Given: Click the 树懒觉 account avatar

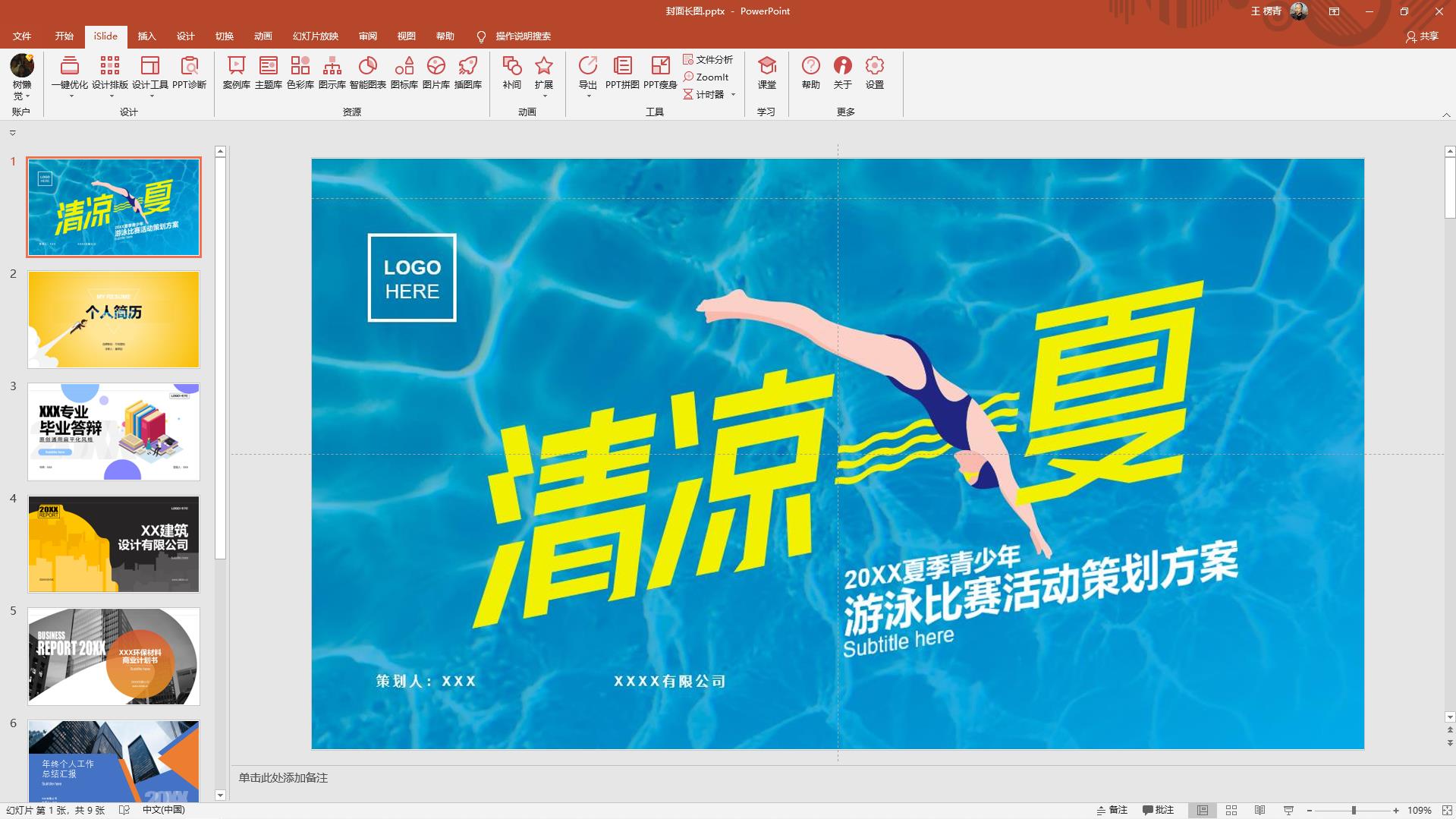Looking at the screenshot, I should 22,65.
